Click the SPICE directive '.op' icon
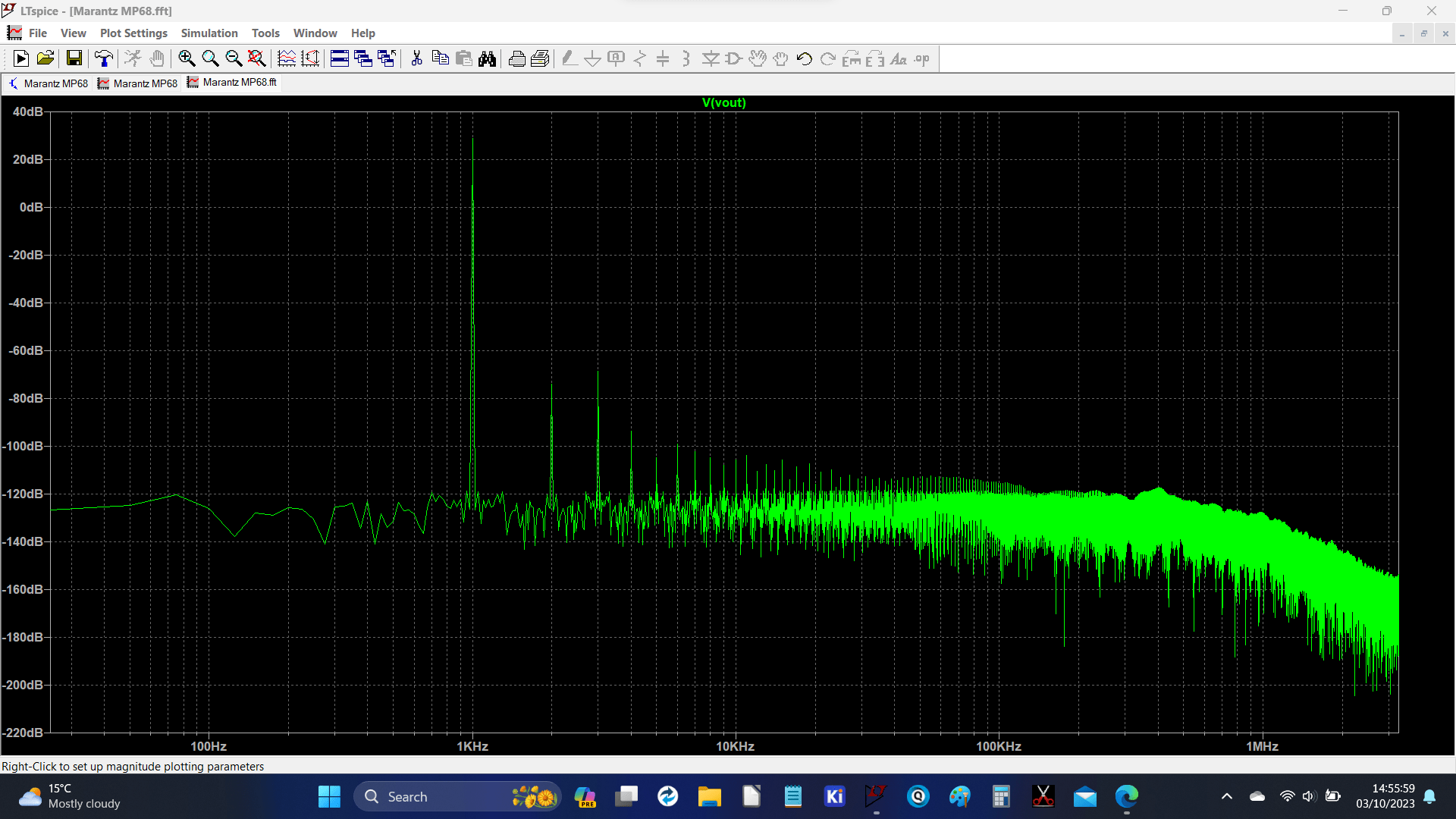The height and width of the screenshot is (819, 1456). click(922, 58)
